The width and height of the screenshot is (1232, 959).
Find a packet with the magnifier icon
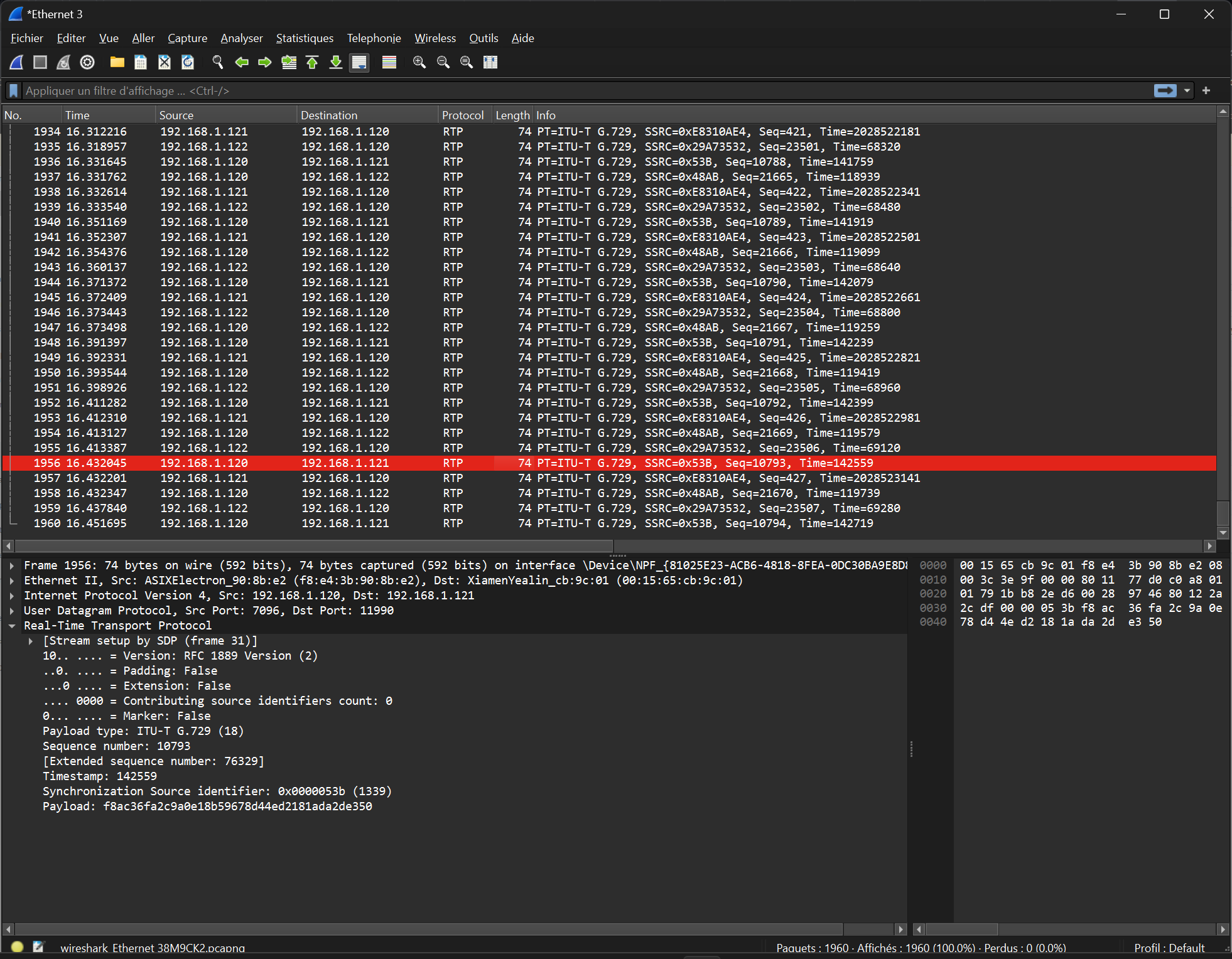click(x=217, y=62)
